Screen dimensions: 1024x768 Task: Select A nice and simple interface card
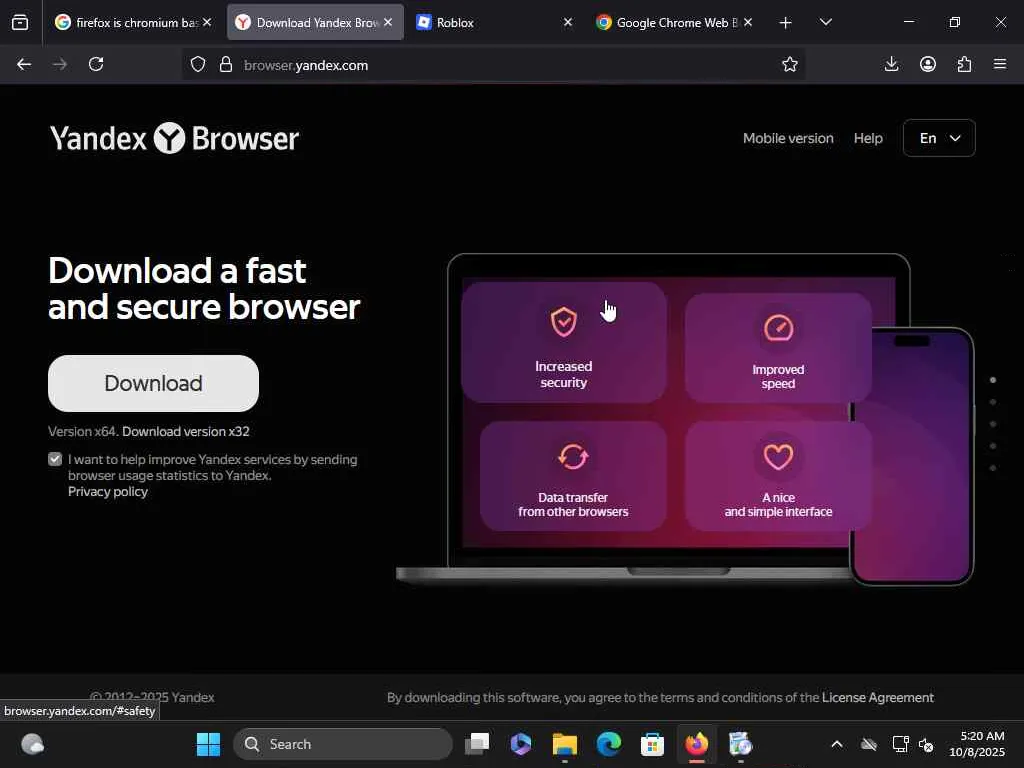778,475
